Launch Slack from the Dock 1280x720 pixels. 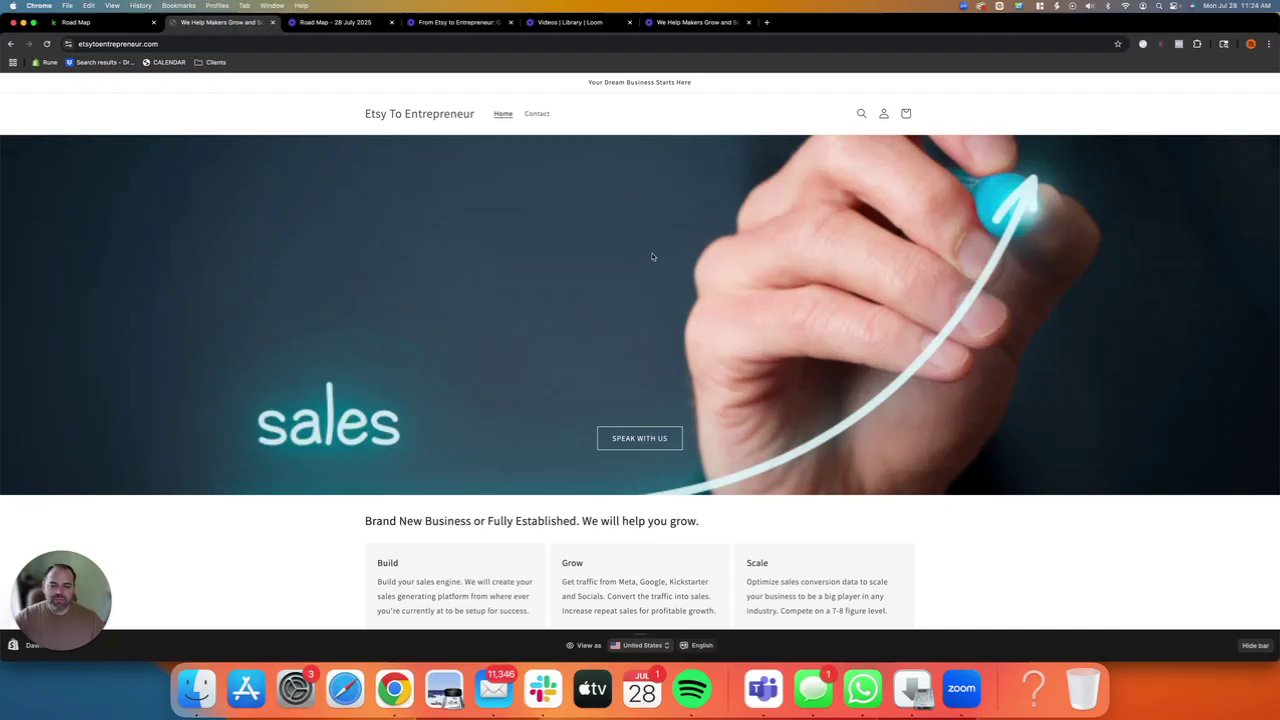coord(543,688)
